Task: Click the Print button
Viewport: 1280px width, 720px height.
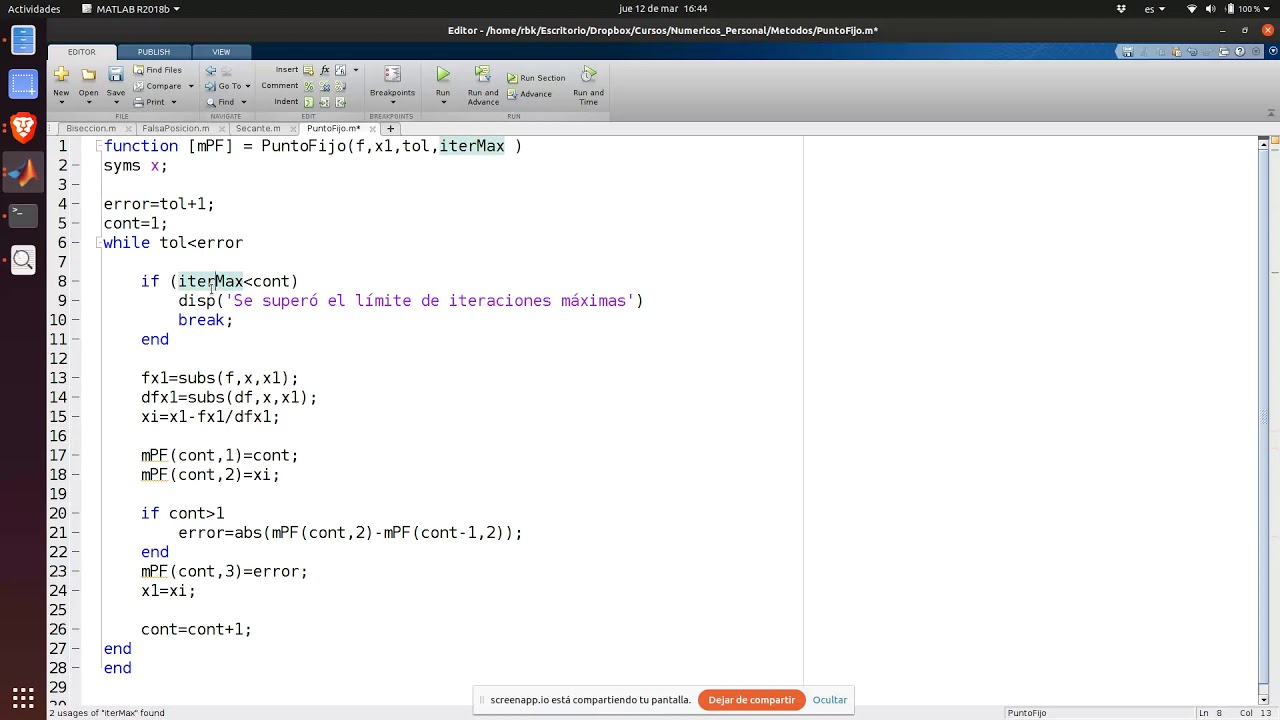Action: pos(149,102)
